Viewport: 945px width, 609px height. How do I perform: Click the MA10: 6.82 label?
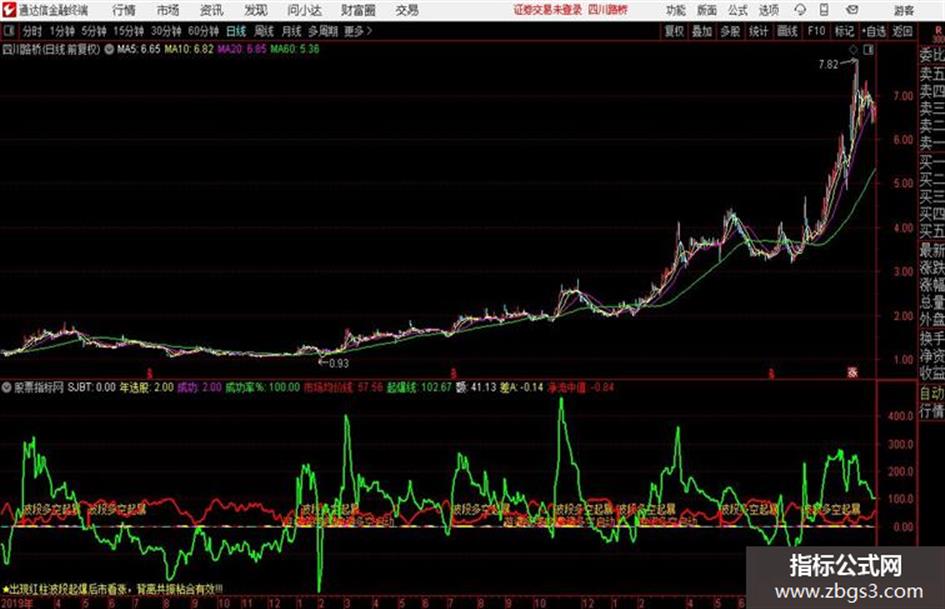[189, 49]
